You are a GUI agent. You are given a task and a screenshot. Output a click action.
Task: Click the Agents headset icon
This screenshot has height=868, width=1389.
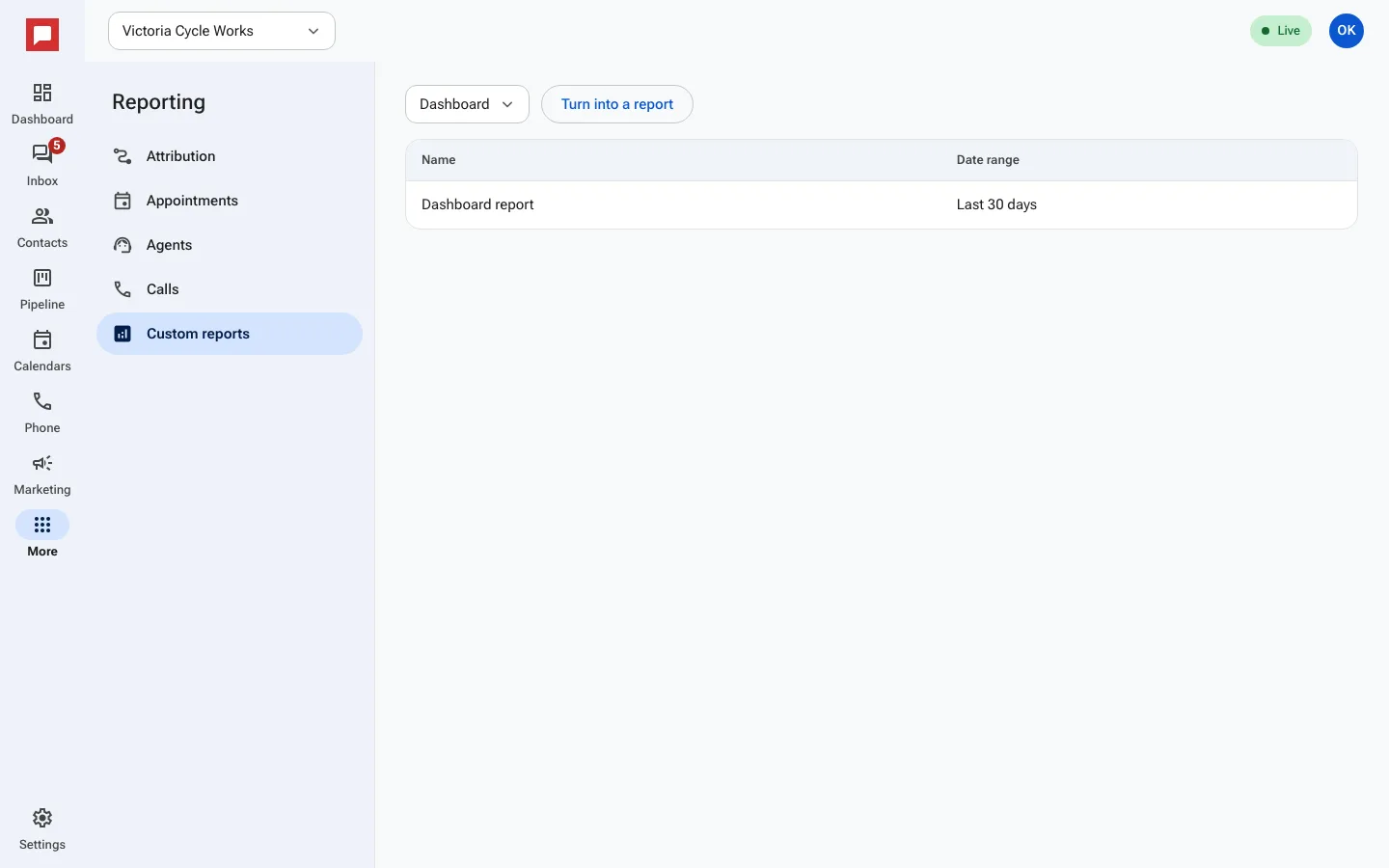click(123, 245)
